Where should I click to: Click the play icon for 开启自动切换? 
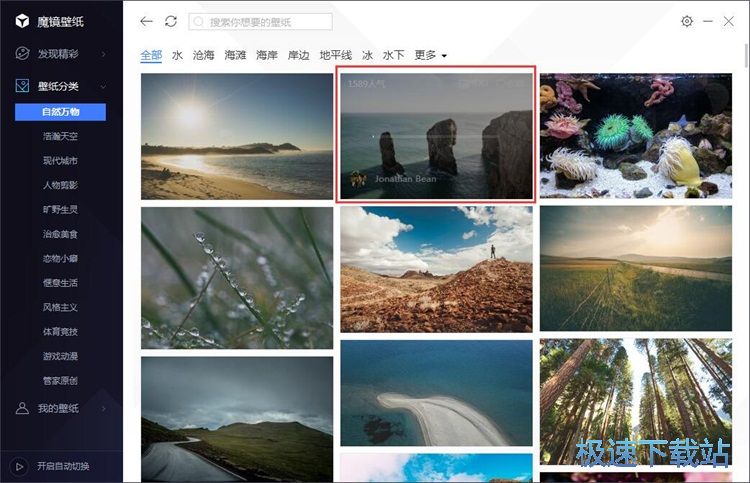19,466
